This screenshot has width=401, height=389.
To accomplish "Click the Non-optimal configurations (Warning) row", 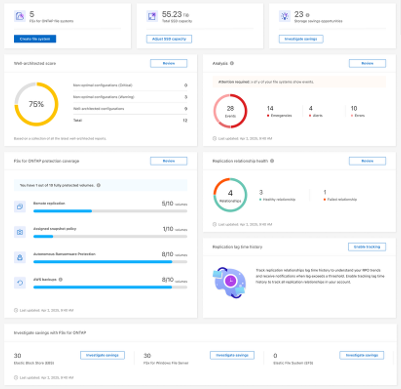I will click(x=130, y=97).
